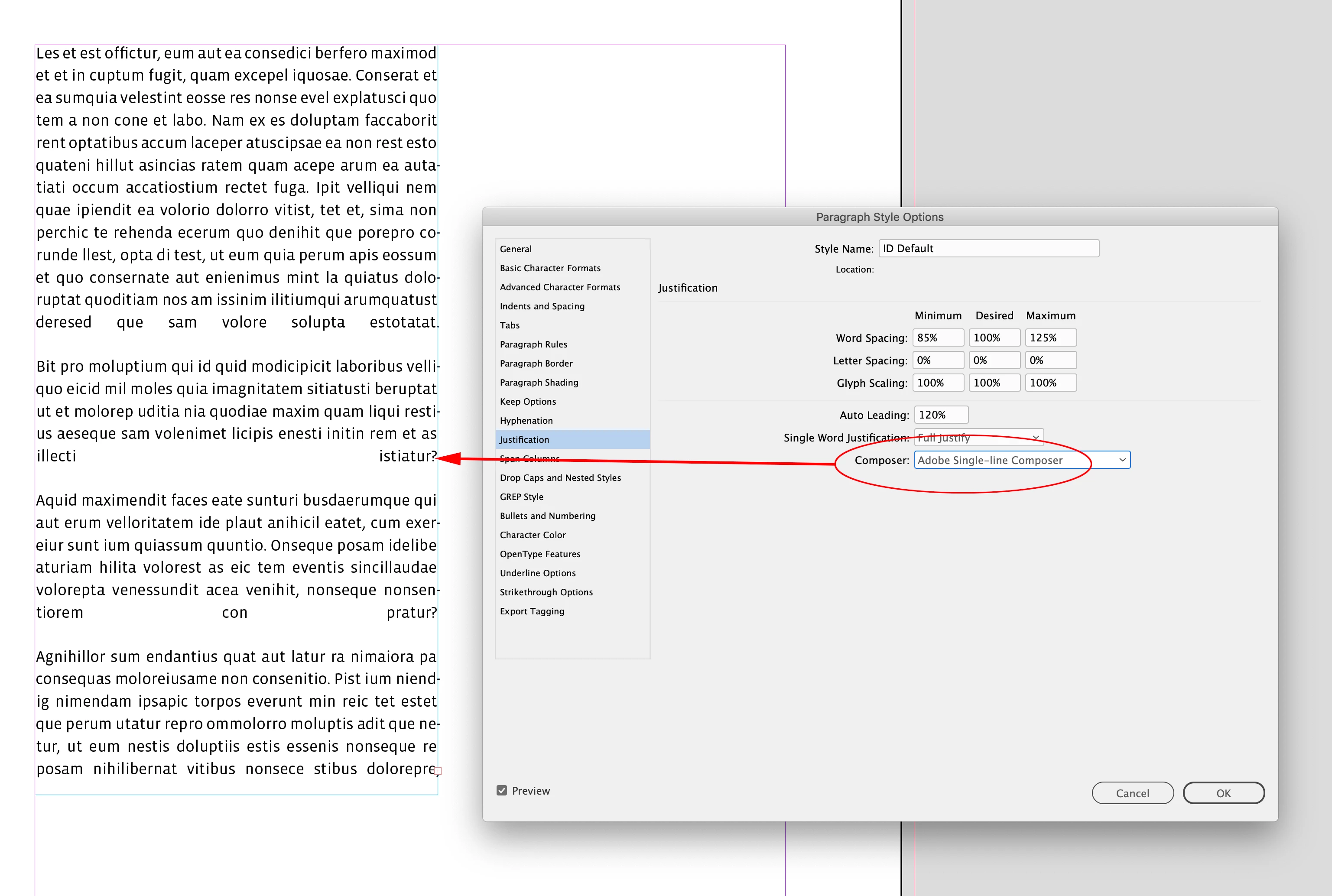The height and width of the screenshot is (896, 1332).
Task: Select Indents and Spacing category
Action: [542, 306]
